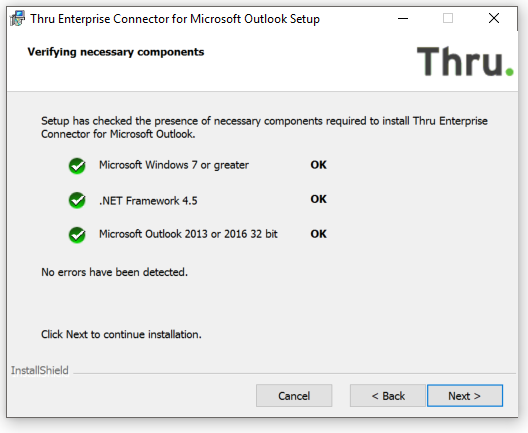Go to previous step with Back button

pyautogui.click(x=388, y=396)
